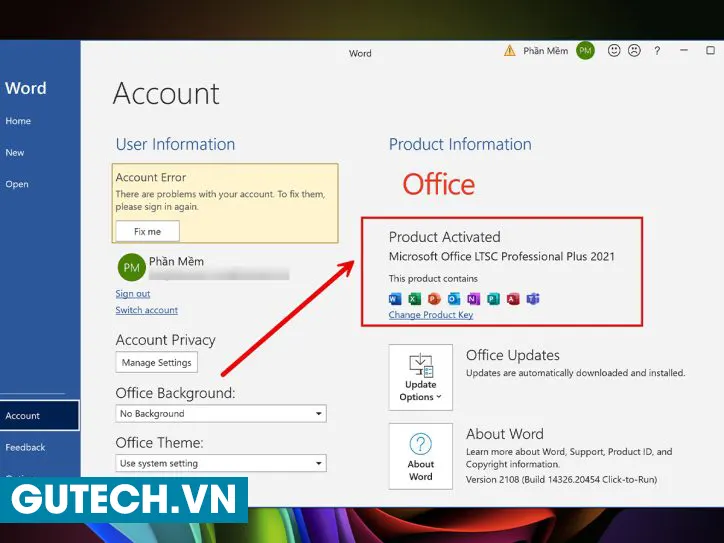
Task: Open Manage Settings under Account Privacy
Action: [x=157, y=362]
